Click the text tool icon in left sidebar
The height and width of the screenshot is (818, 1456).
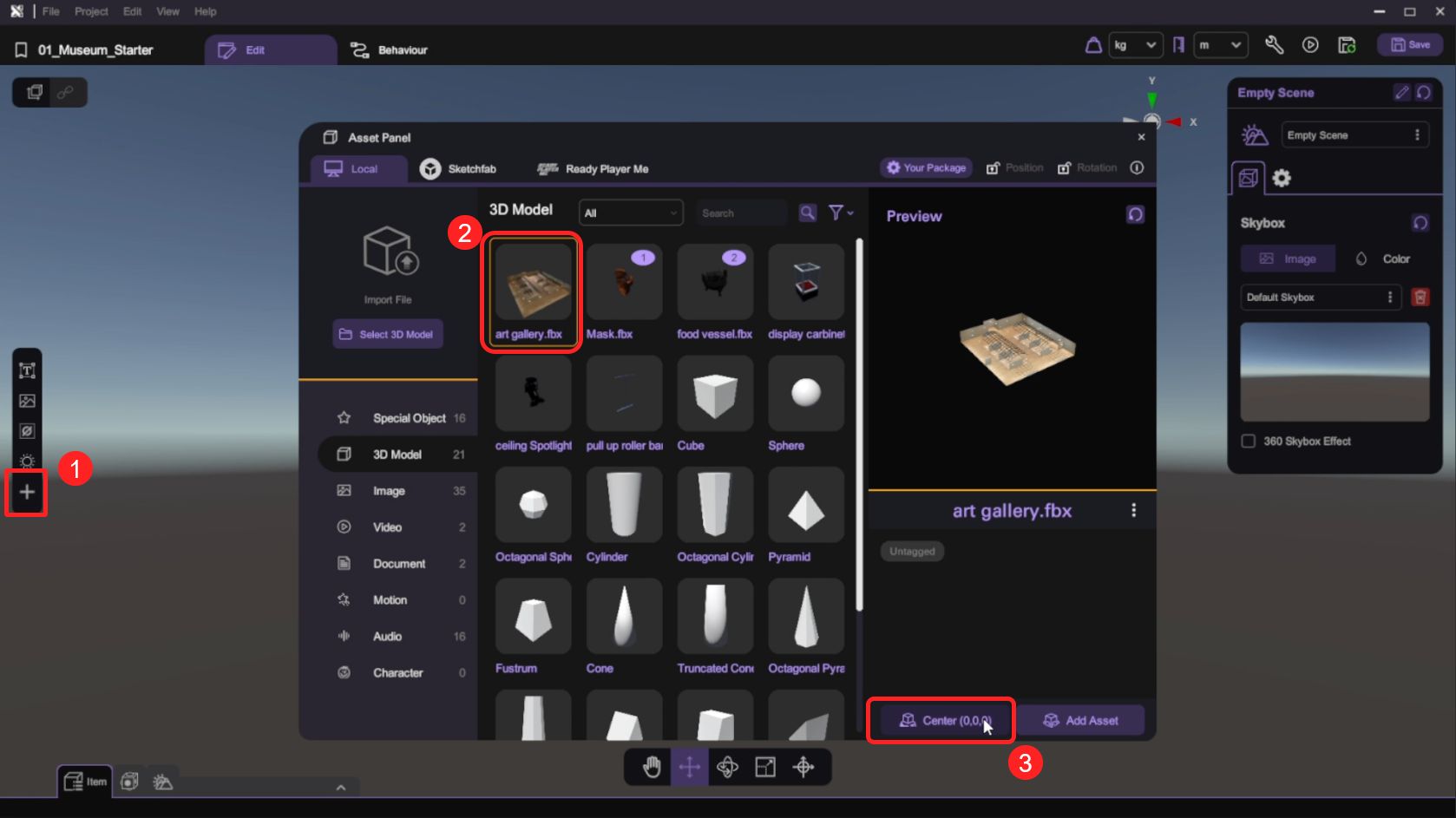27,370
